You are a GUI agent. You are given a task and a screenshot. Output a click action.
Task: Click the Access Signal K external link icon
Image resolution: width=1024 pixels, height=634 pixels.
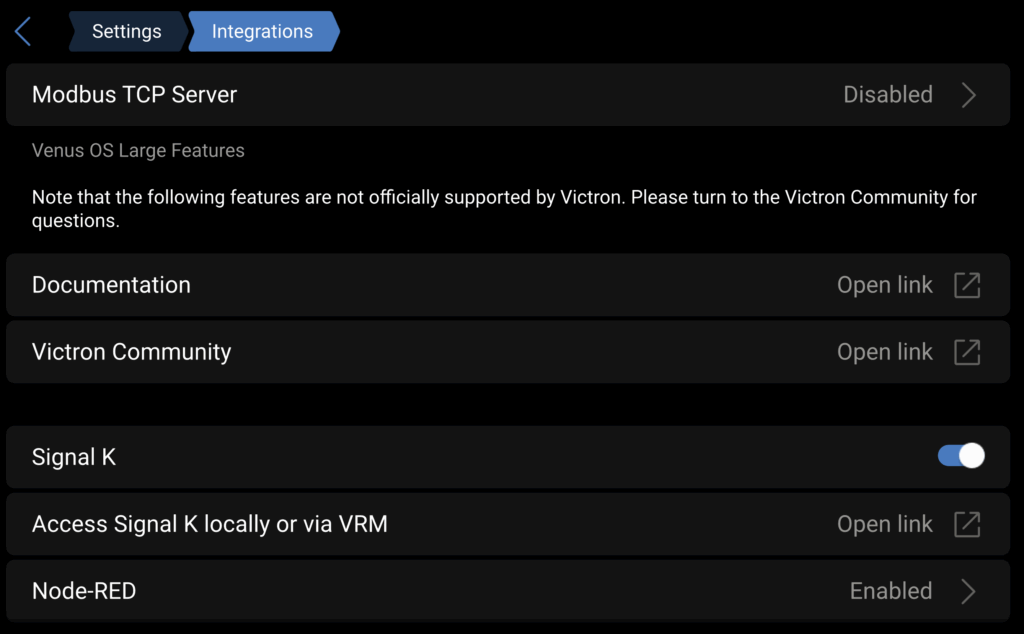967,524
